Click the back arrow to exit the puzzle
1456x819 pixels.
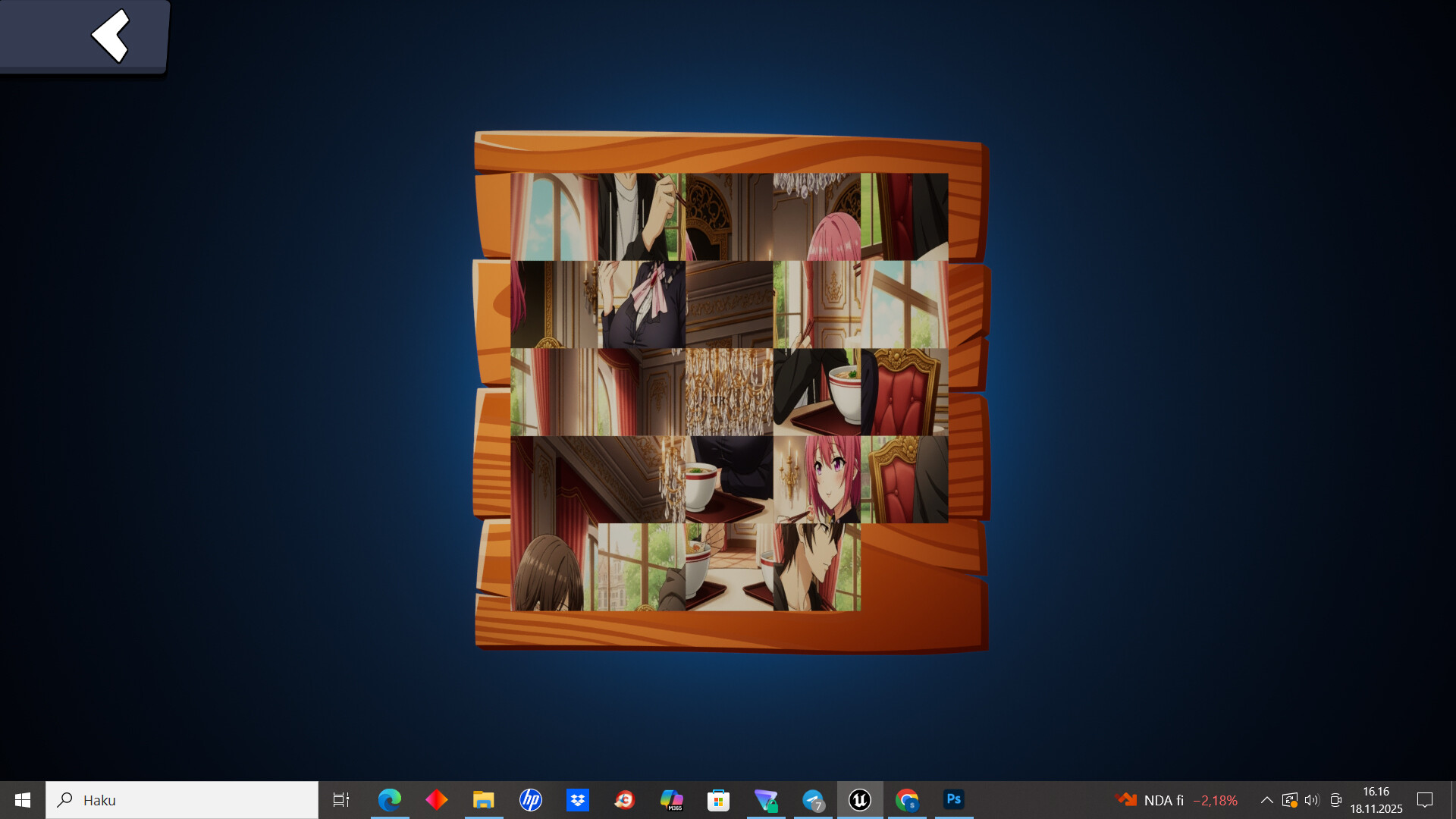111,35
